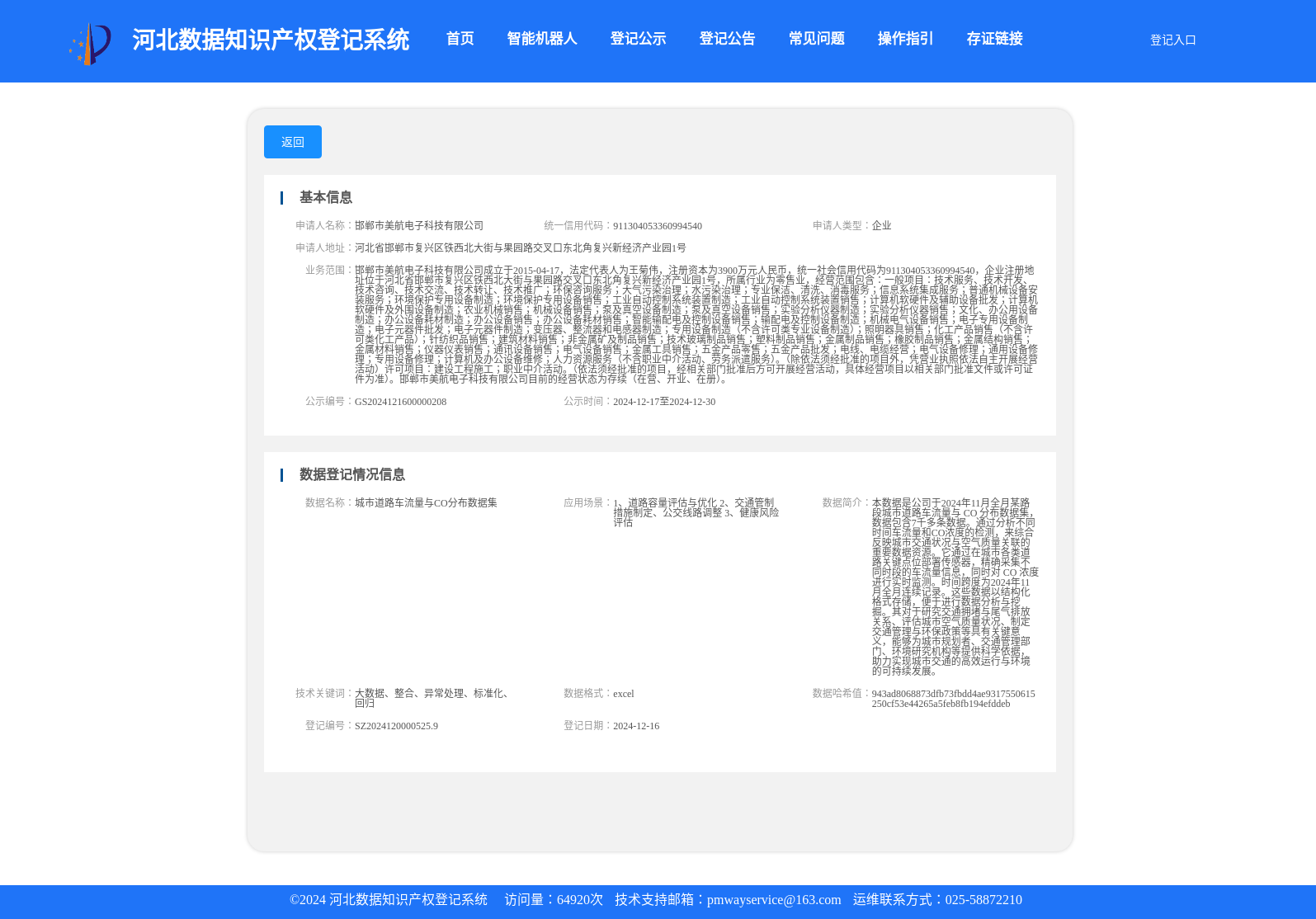1316x919 pixels.
Task: Click the 公示时间 label
Action: (587, 401)
